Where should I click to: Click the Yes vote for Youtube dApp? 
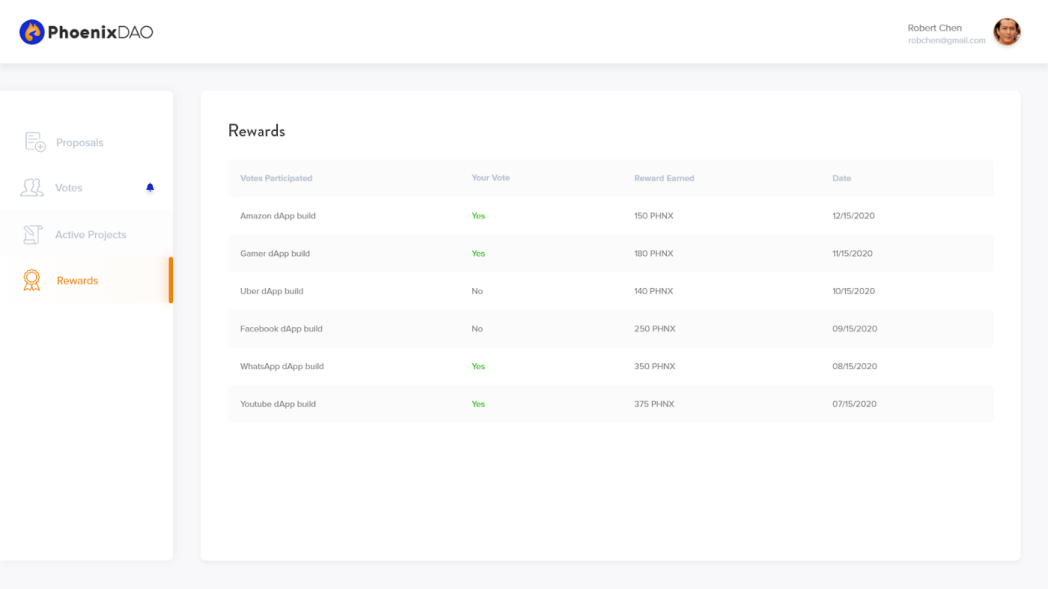478,404
